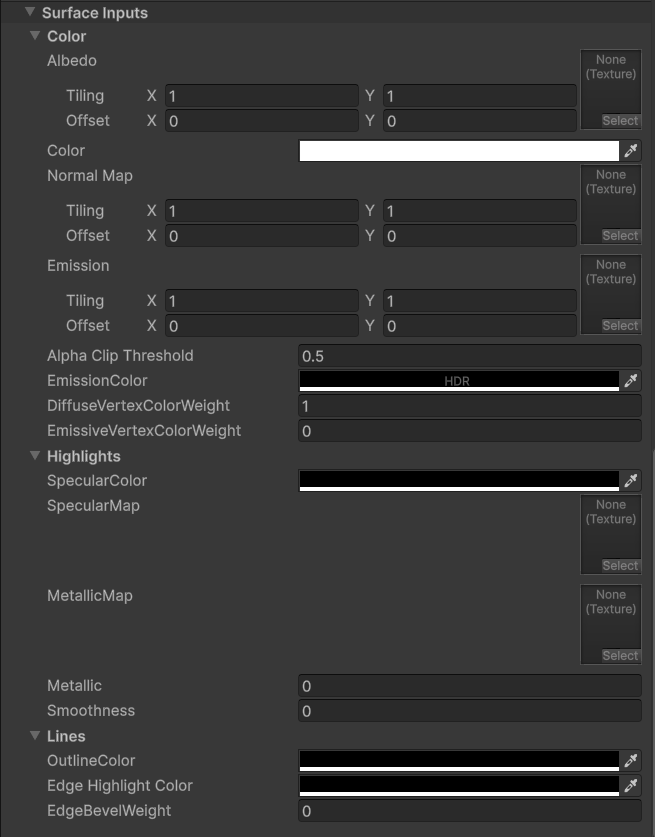The height and width of the screenshot is (837, 655).
Task: Edit Normal Map Tiling Y field
Action: point(479,211)
